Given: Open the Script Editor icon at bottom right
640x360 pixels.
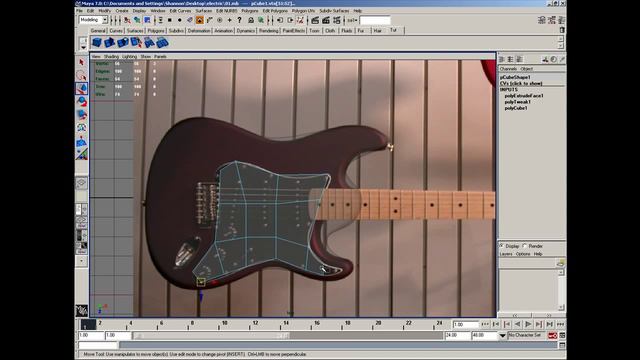Looking at the screenshot, I should (562, 345).
